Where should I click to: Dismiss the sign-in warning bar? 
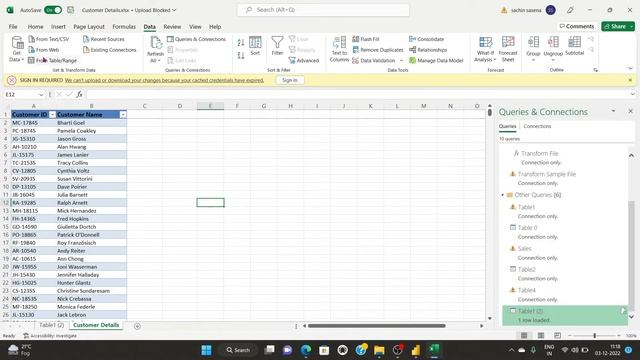630,80
